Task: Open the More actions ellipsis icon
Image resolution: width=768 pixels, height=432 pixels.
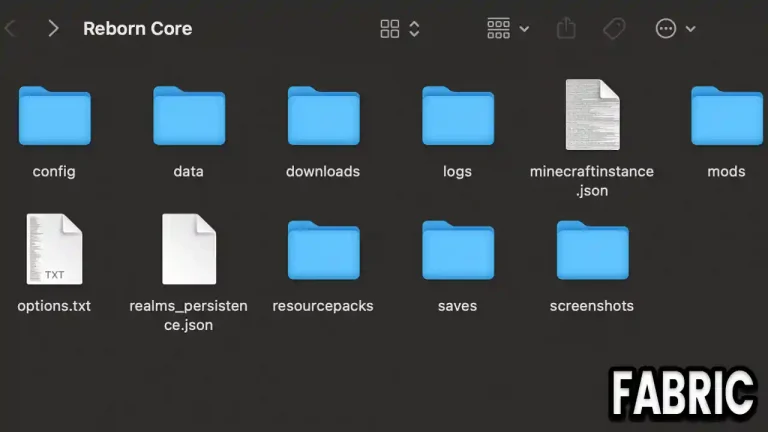Action: point(666,28)
